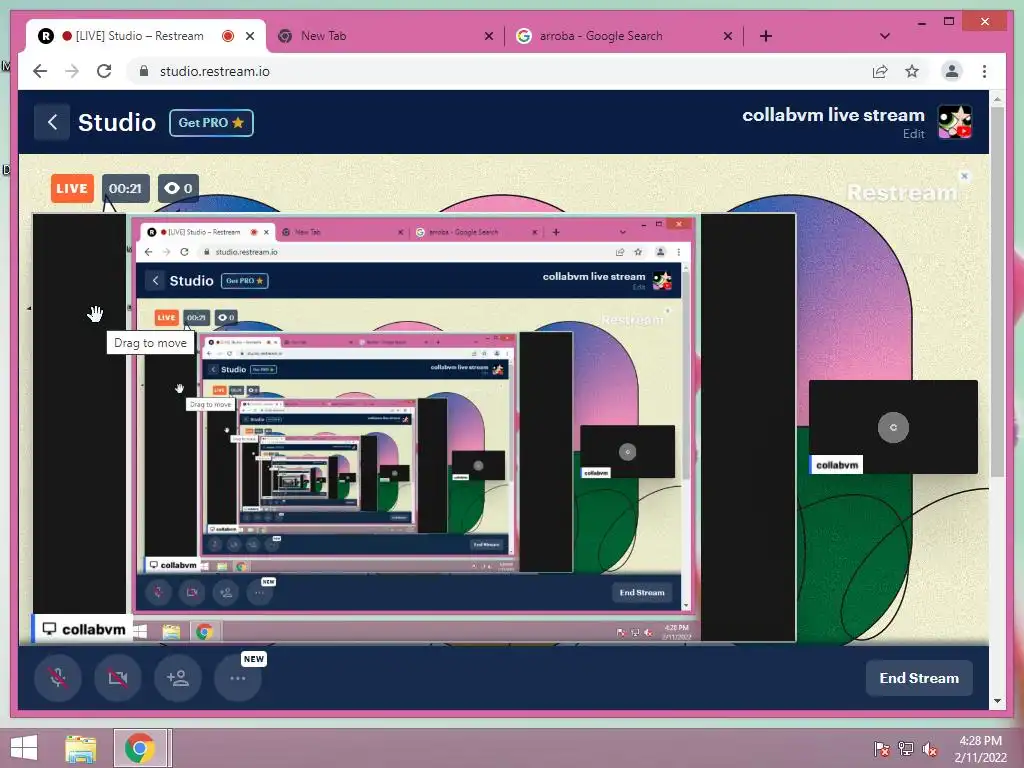Open the Chrome profile icon
The image size is (1024, 768).
point(952,71)
